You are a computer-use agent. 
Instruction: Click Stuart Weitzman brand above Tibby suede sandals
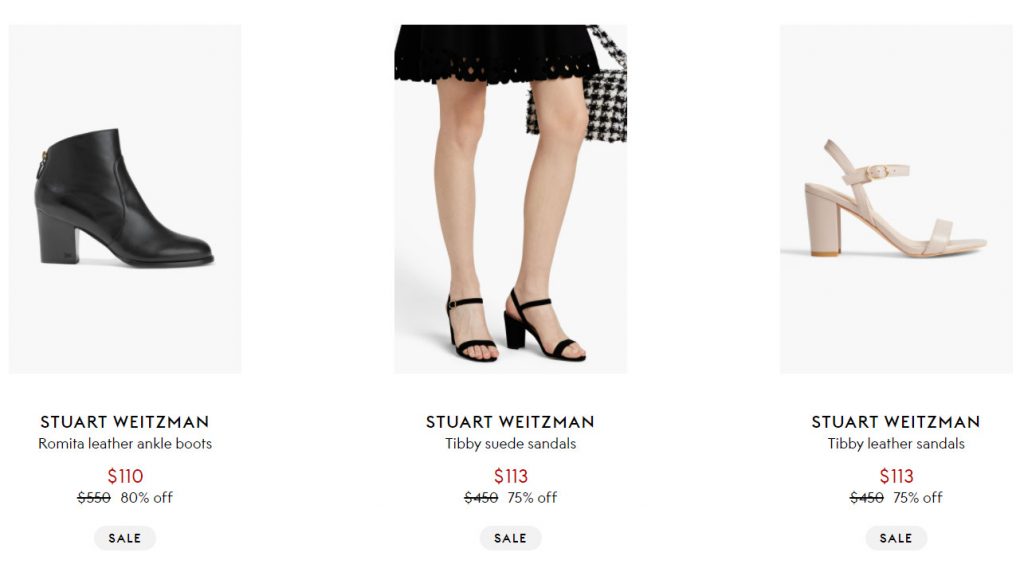pyautogui.click(x=510, y=422)
